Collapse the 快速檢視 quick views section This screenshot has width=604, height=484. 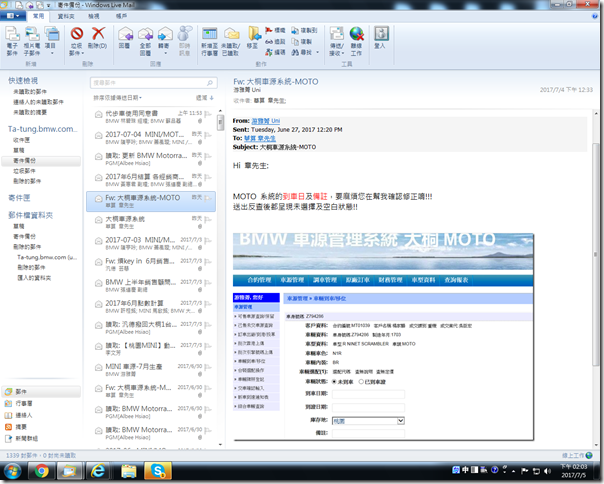click(x=23, y=81)
